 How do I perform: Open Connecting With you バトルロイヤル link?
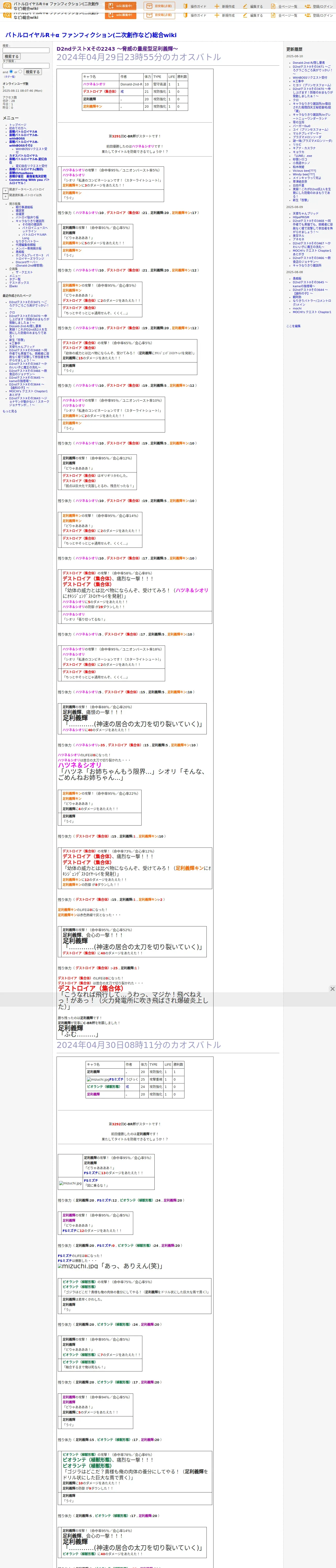coord(29,181)
